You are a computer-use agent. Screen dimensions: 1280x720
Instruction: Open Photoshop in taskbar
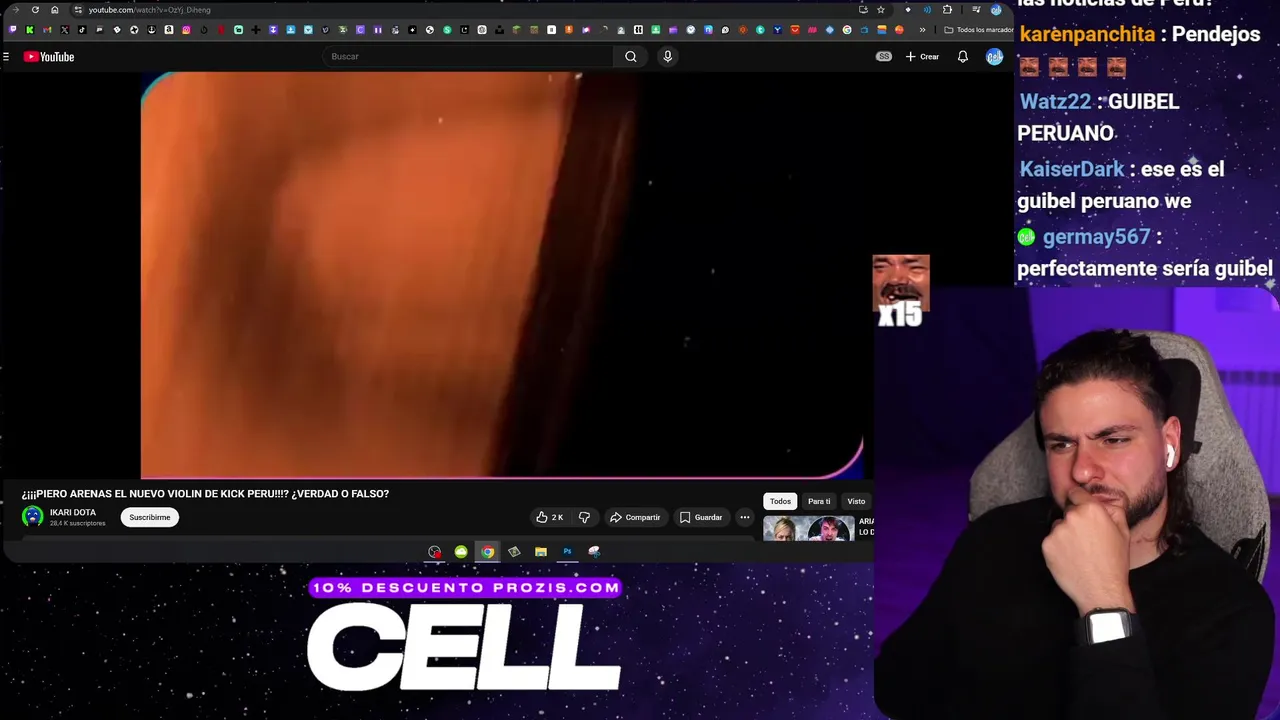[567, 552]
